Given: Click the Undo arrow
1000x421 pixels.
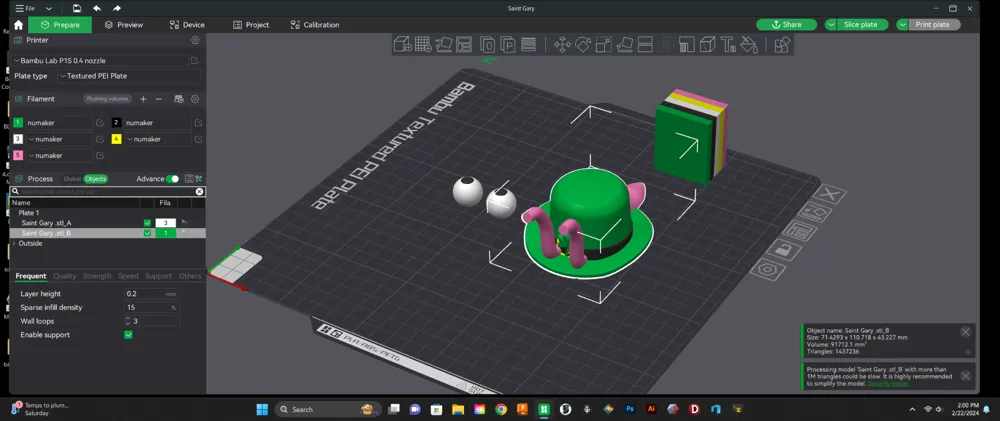Looking at the screenshot, I should (x=97, y=8).
